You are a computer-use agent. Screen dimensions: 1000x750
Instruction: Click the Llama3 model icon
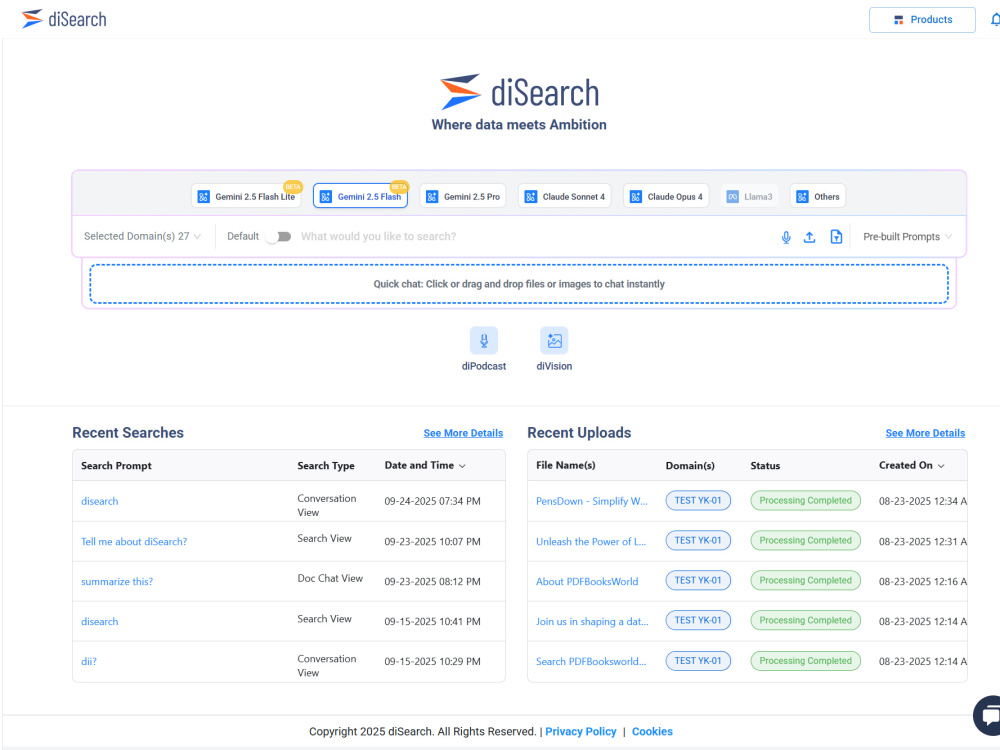tap(733, 196)
